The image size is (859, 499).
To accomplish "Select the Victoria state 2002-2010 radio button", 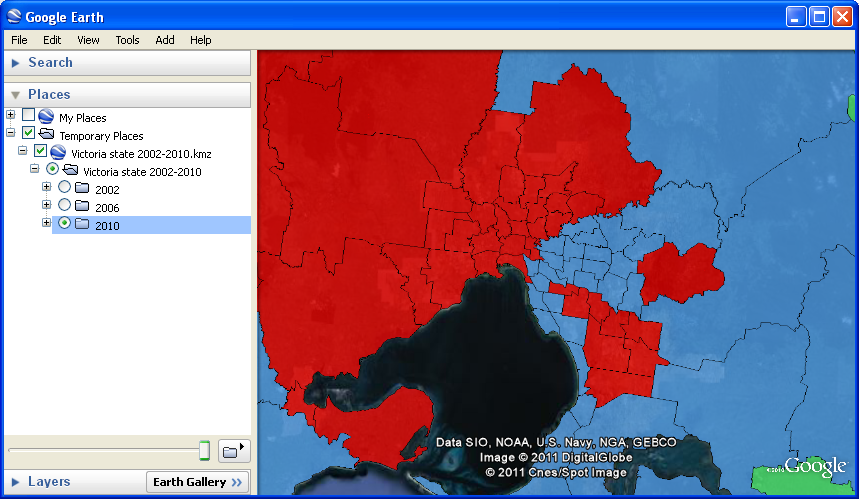I will pyautogui.click(x=53, y=169).
